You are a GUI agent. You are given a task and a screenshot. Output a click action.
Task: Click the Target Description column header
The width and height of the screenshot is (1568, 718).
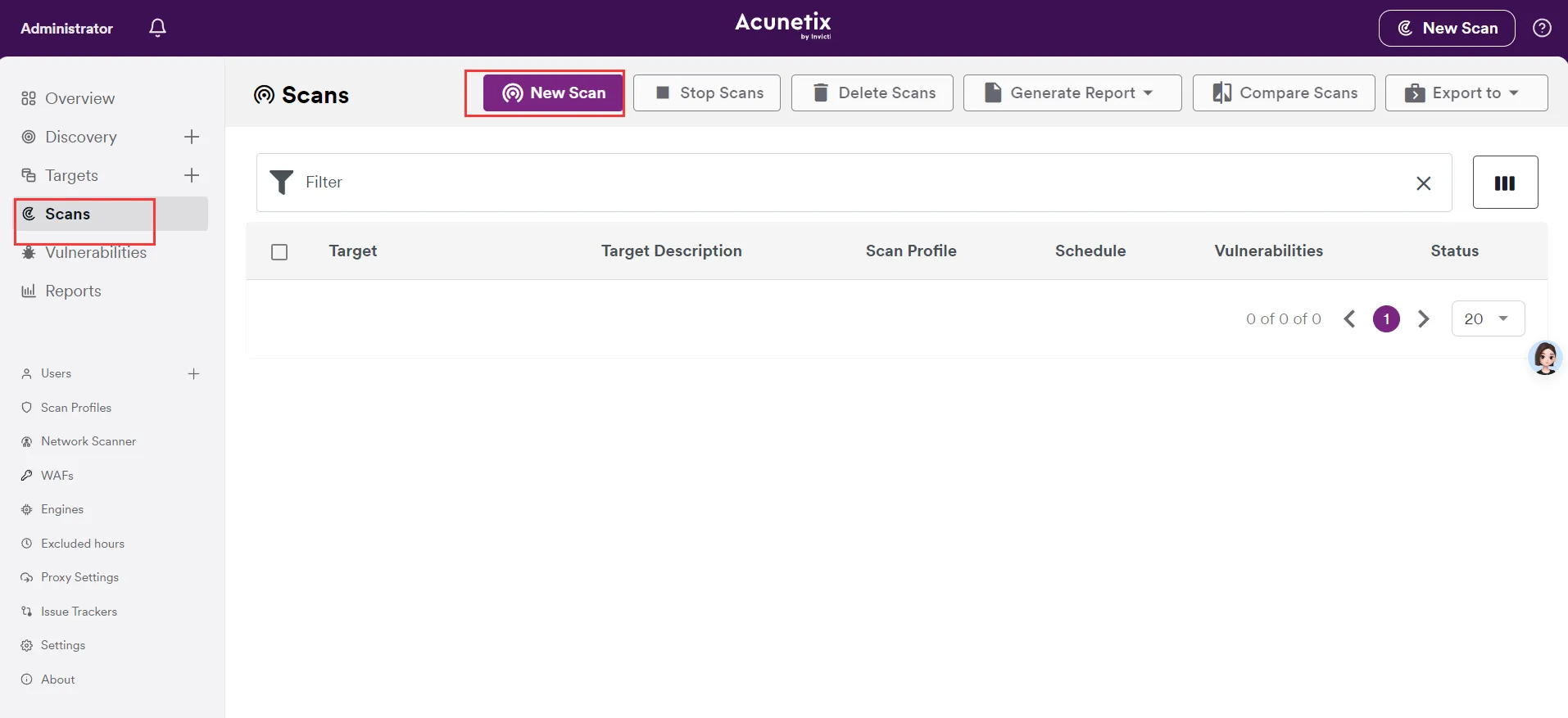[x=672, y=251]
